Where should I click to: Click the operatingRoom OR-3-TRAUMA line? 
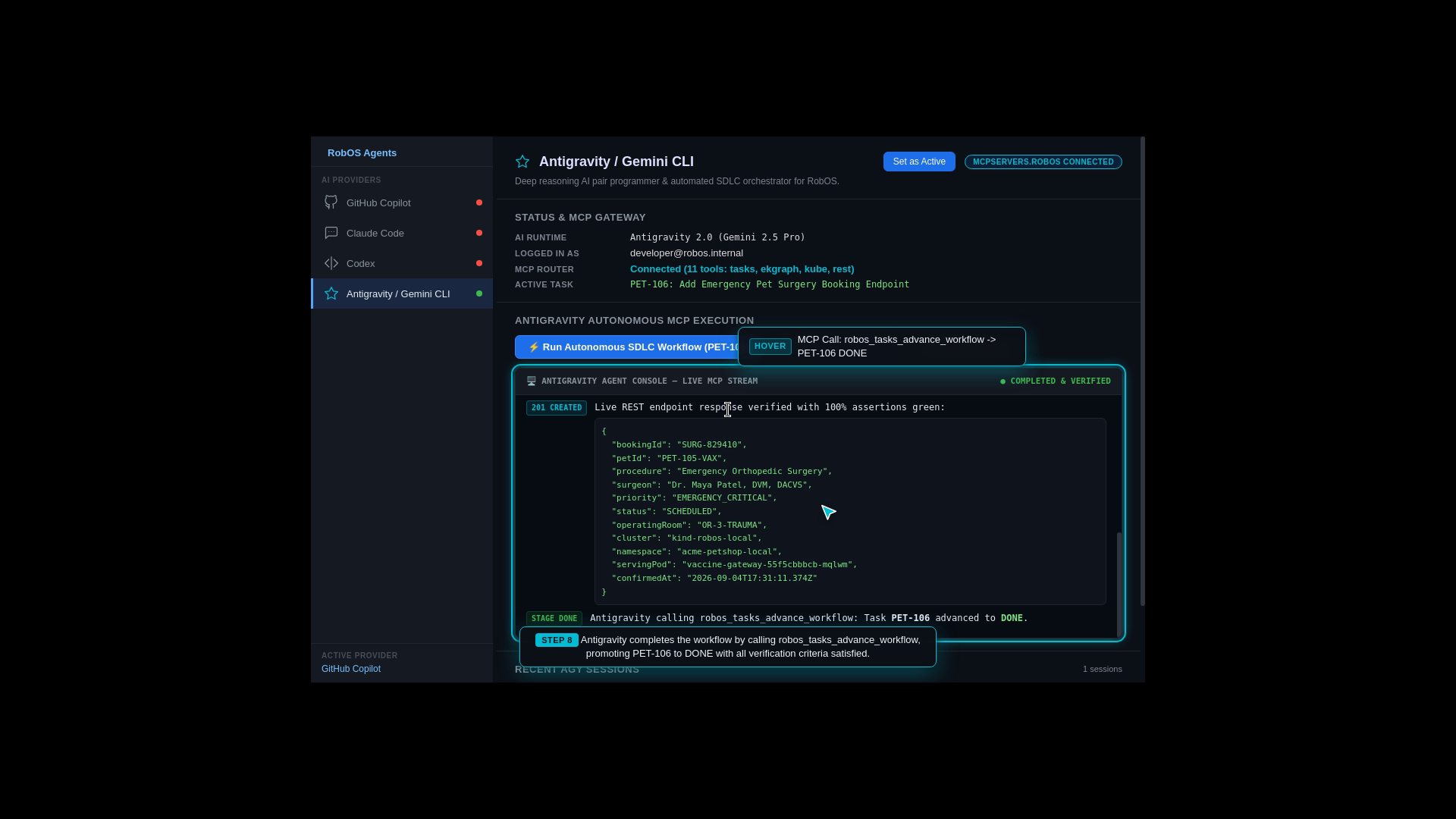click(689, 526)
